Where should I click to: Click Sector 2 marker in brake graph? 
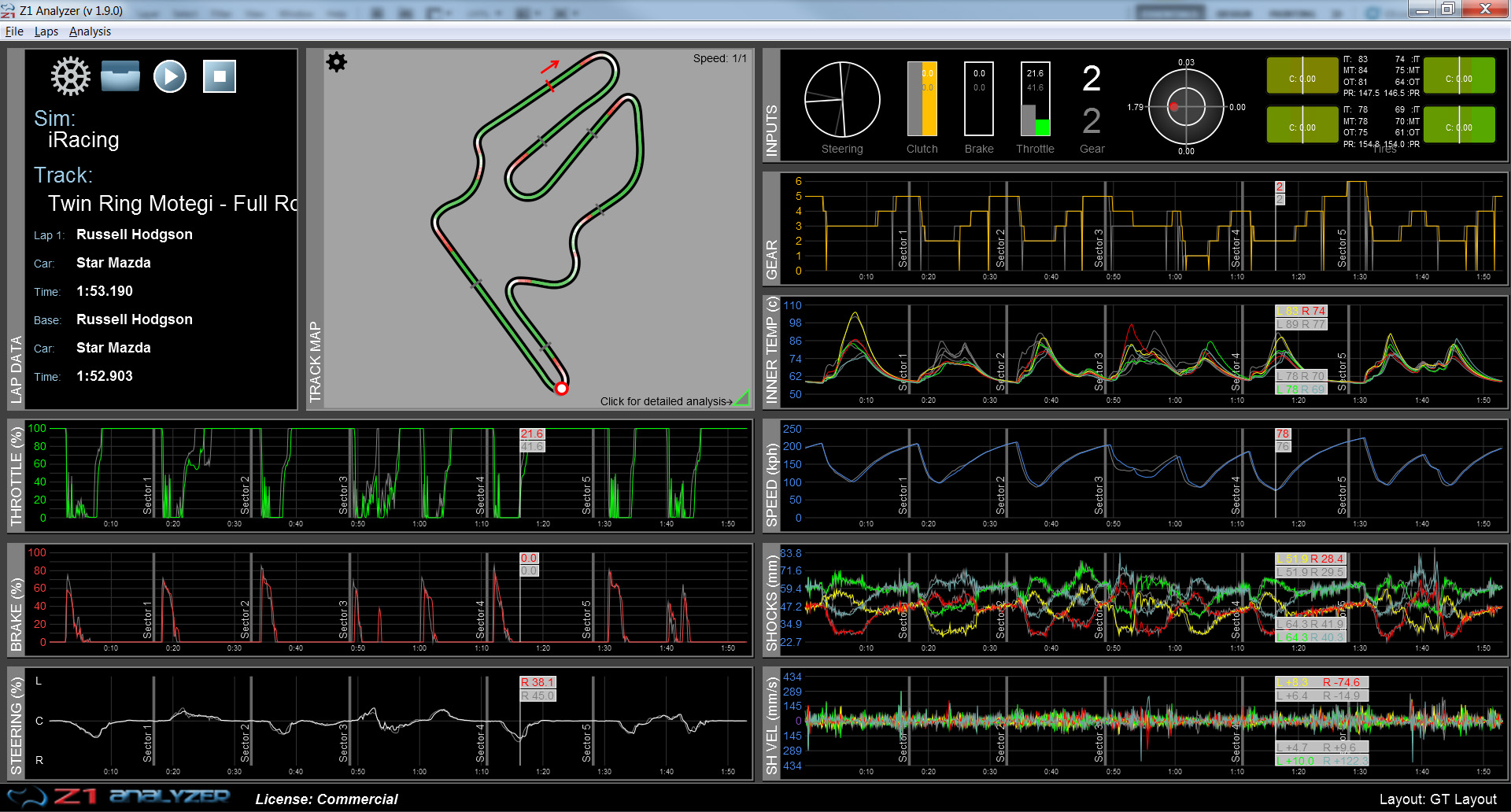[245, 619]
